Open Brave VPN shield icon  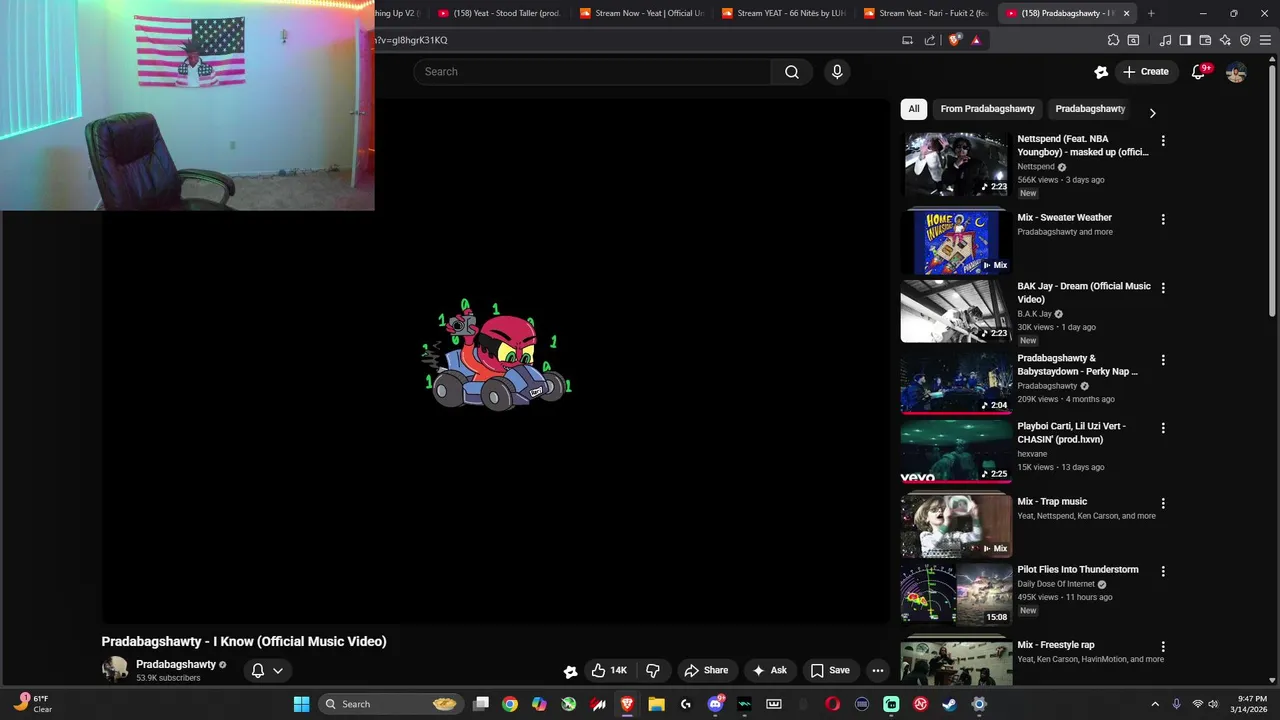point(1245,40)
